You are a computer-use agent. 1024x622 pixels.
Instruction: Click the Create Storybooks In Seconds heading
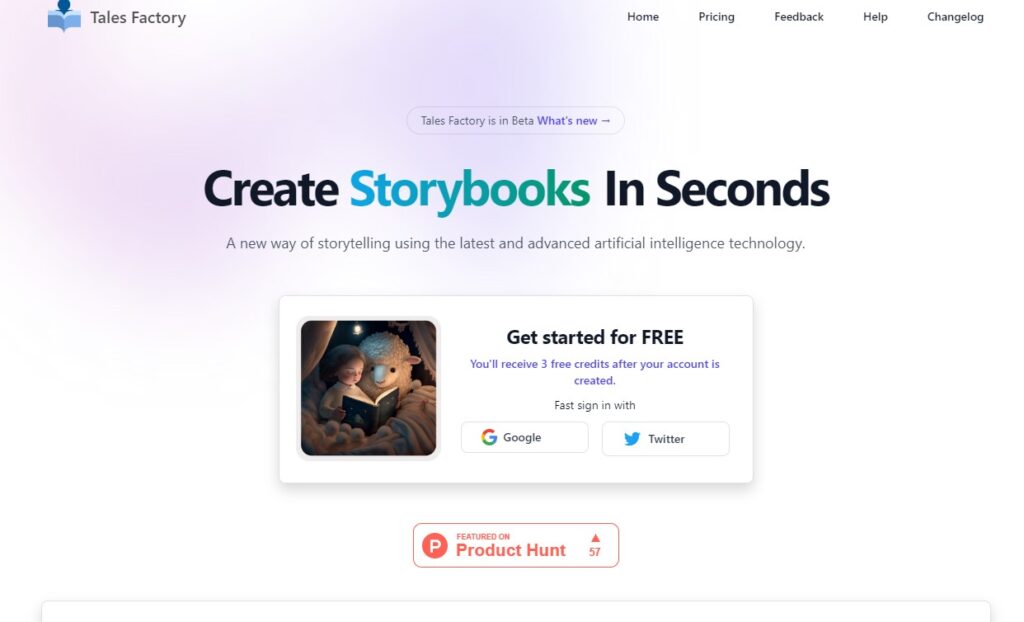[516, 189]
